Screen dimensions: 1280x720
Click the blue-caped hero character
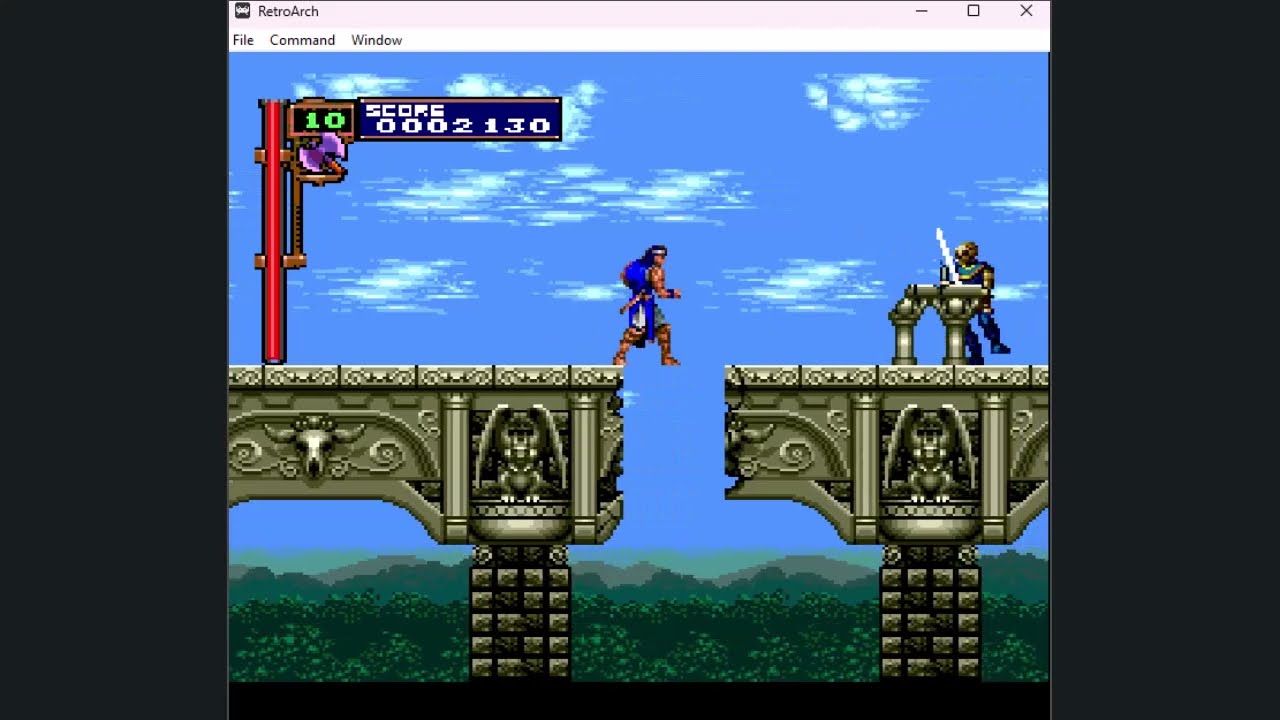(x=647, y=306)
